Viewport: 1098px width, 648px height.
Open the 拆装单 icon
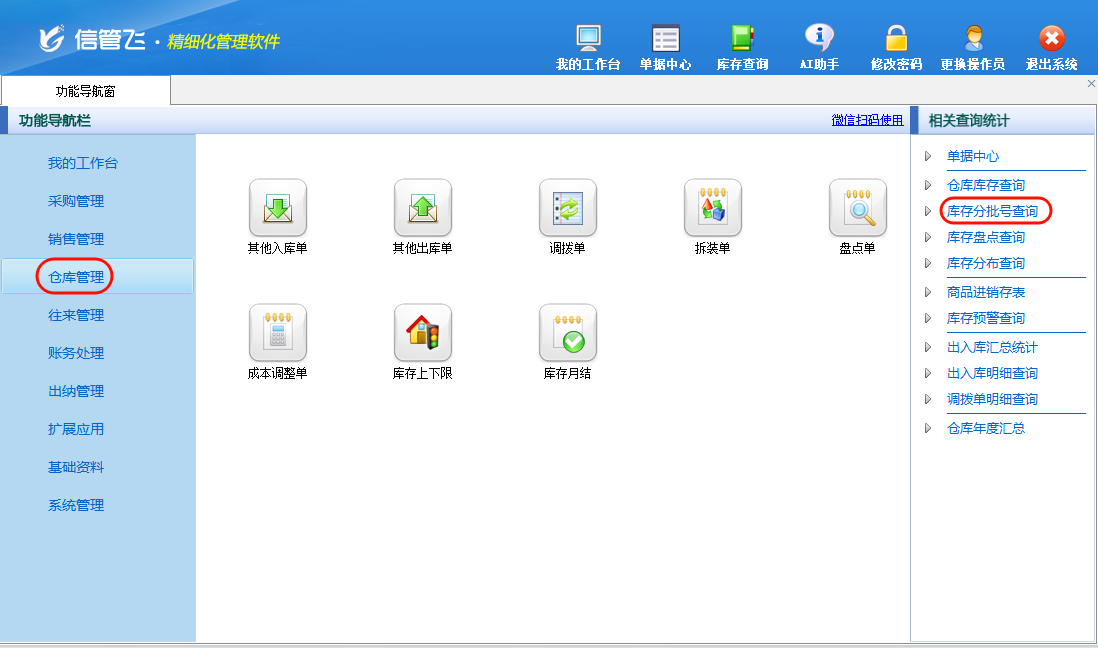(712, 207)
